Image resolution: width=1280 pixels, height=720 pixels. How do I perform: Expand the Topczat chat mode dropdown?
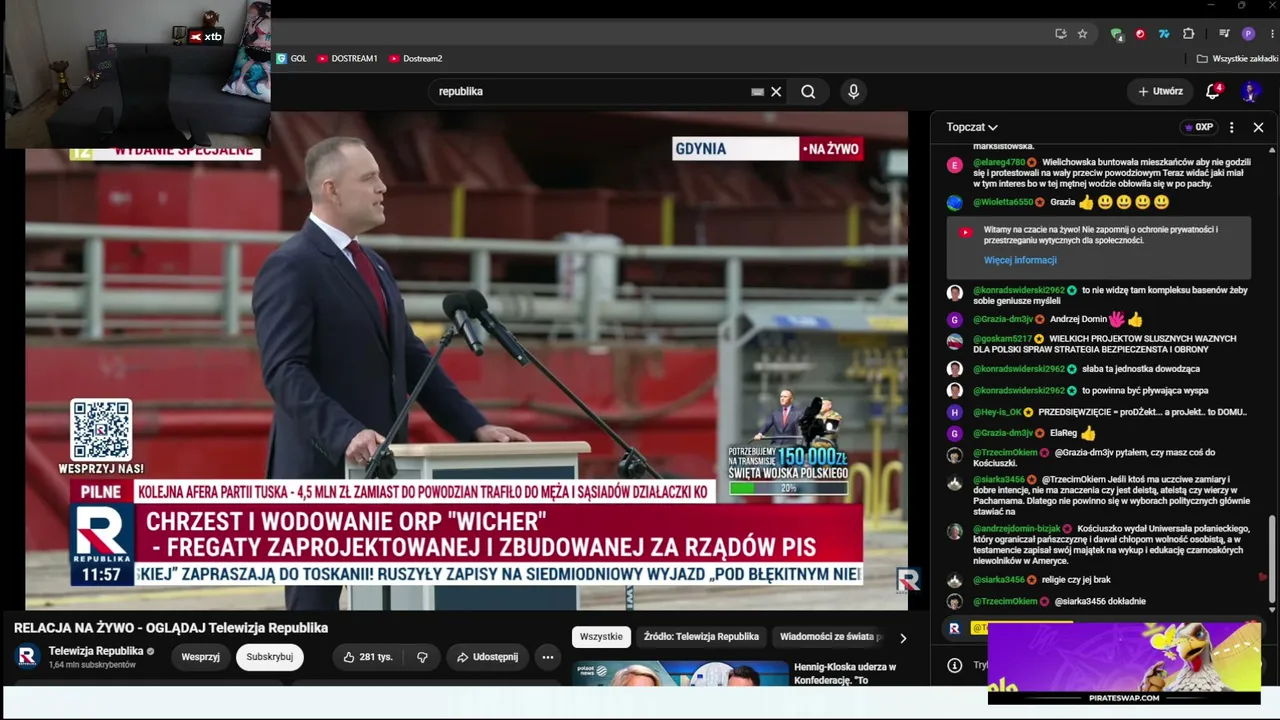(x=972, y=127)
